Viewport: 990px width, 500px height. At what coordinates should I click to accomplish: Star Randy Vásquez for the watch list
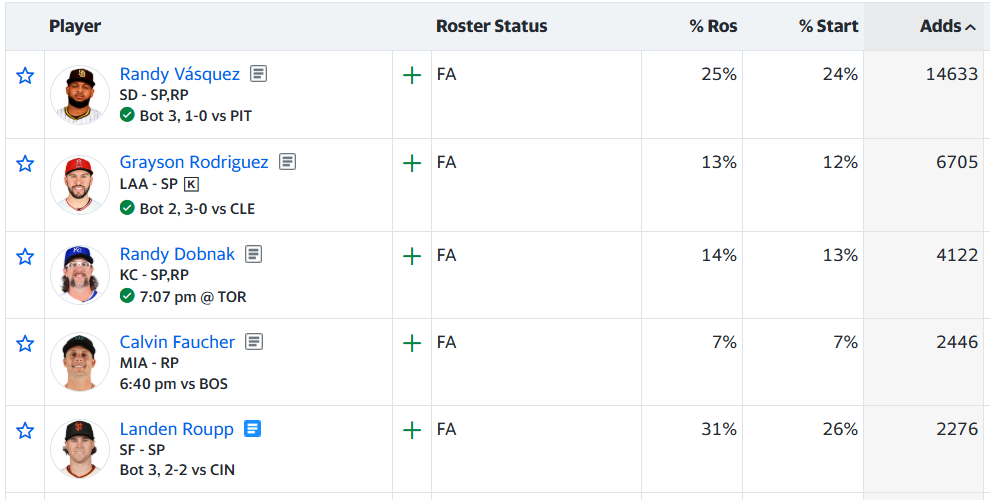pos(25,76)
